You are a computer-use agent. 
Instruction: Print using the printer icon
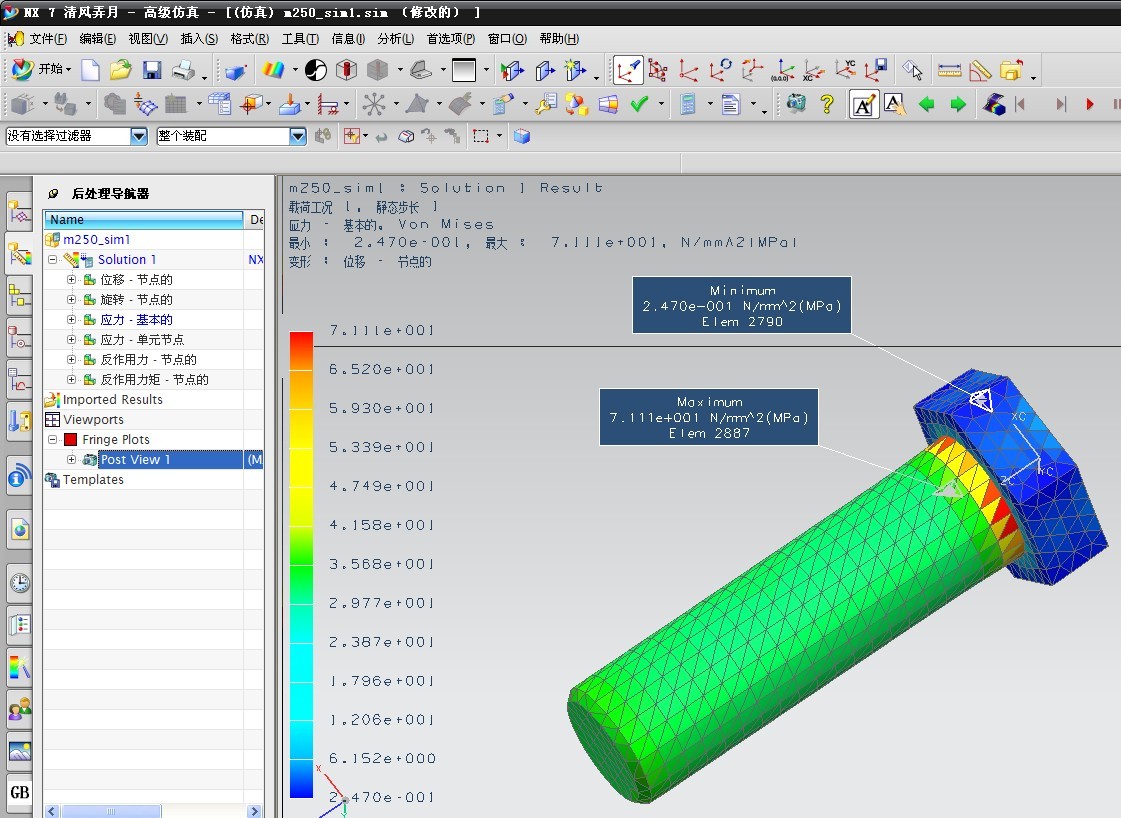pyautogui.click(x=183, y=69)
